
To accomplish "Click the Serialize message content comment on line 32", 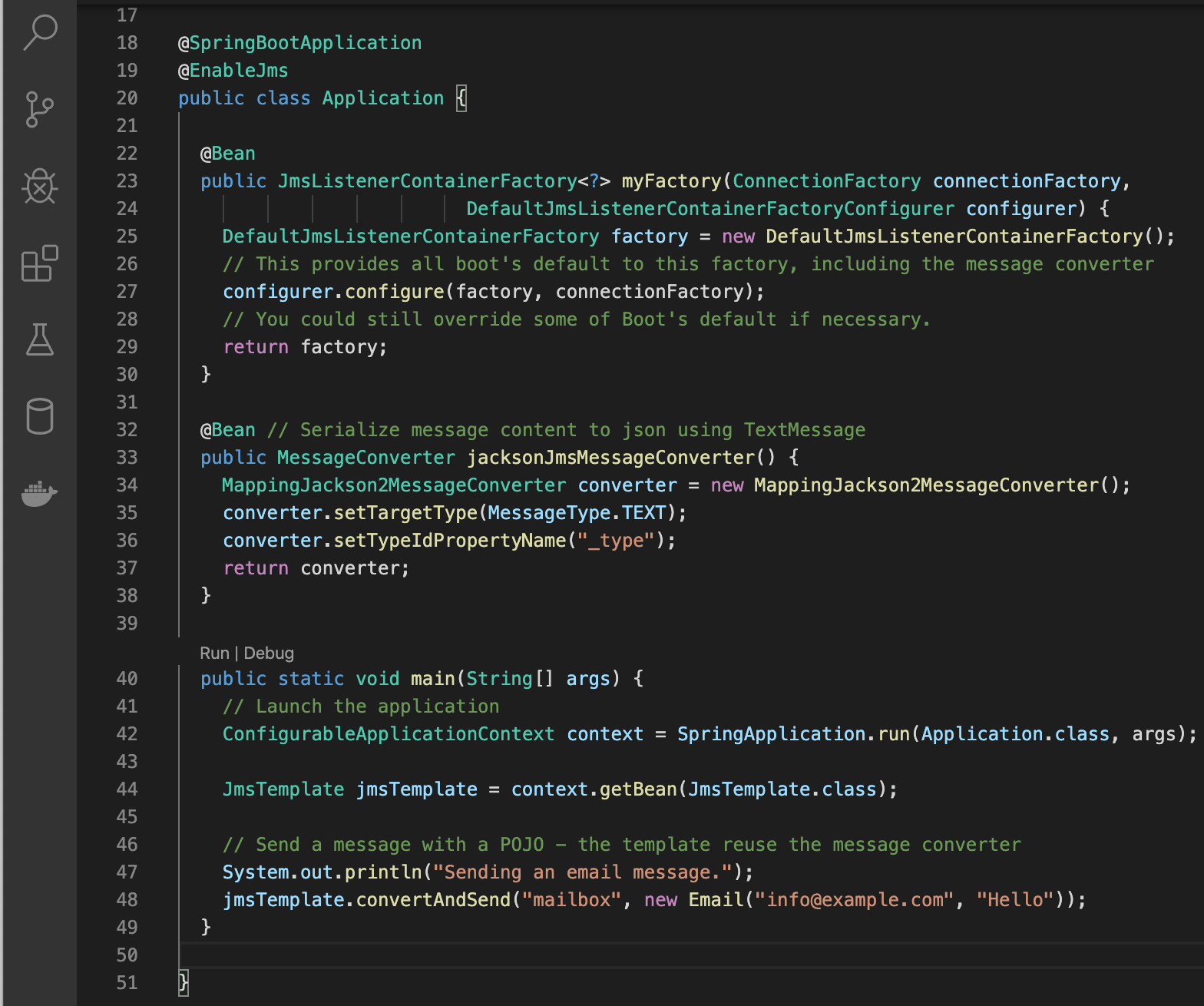I will point(567,430).
